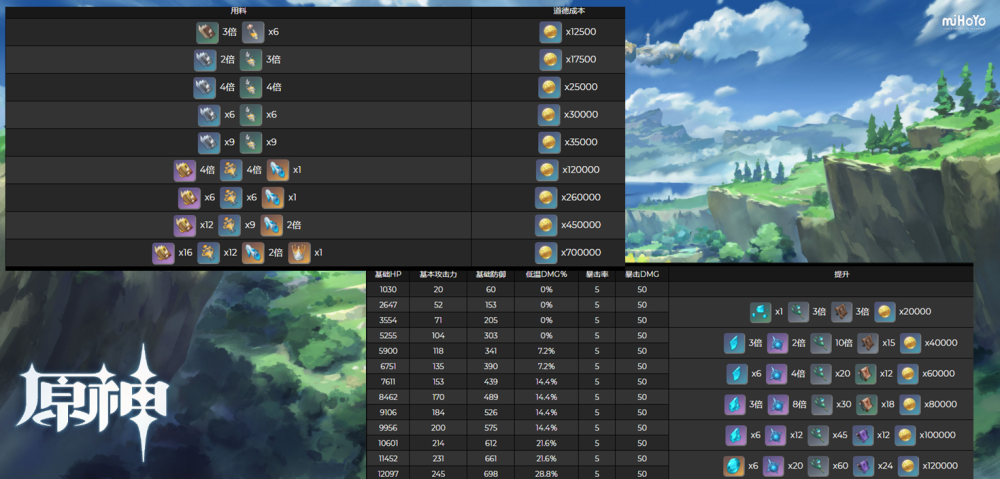Click the purple gold book icon in x120000 talent row

pyautogui.click(x=185, y=170)
